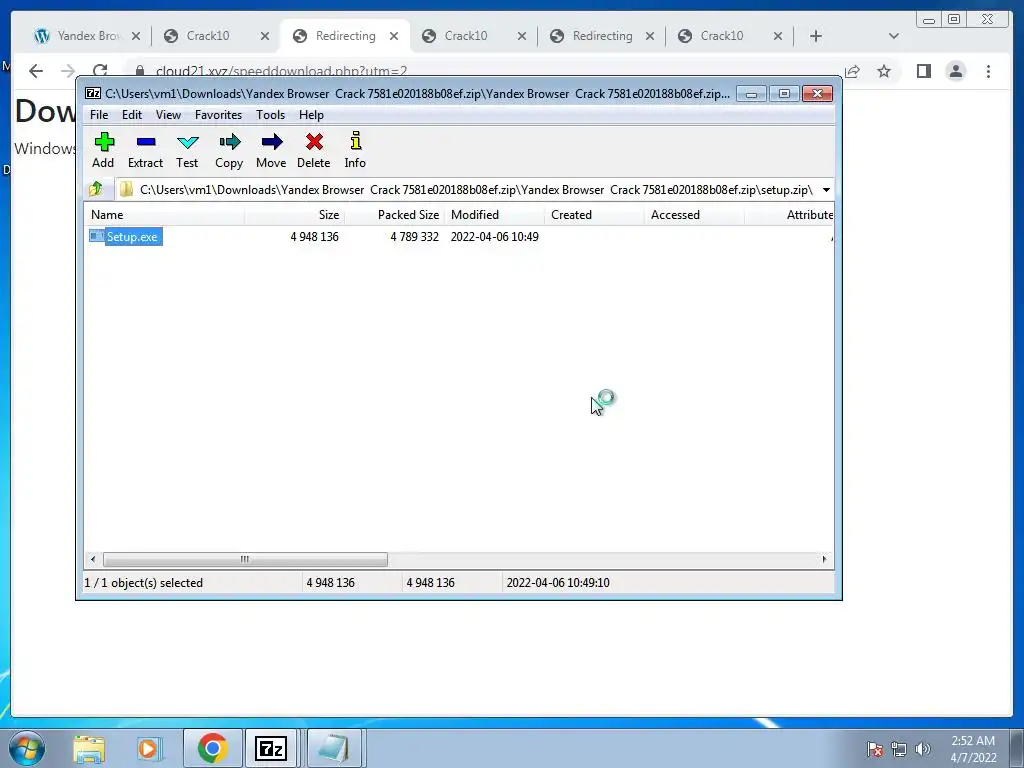Click the status bar date 2022-04-06 10:49:10

558,583
